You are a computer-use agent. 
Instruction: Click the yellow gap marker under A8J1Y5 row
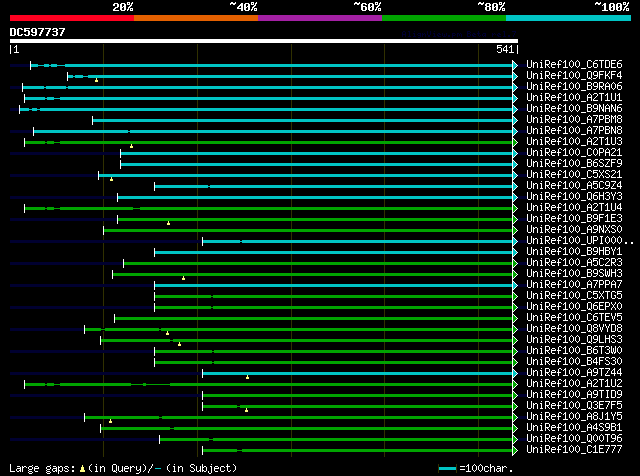click(x=111, y=421)
